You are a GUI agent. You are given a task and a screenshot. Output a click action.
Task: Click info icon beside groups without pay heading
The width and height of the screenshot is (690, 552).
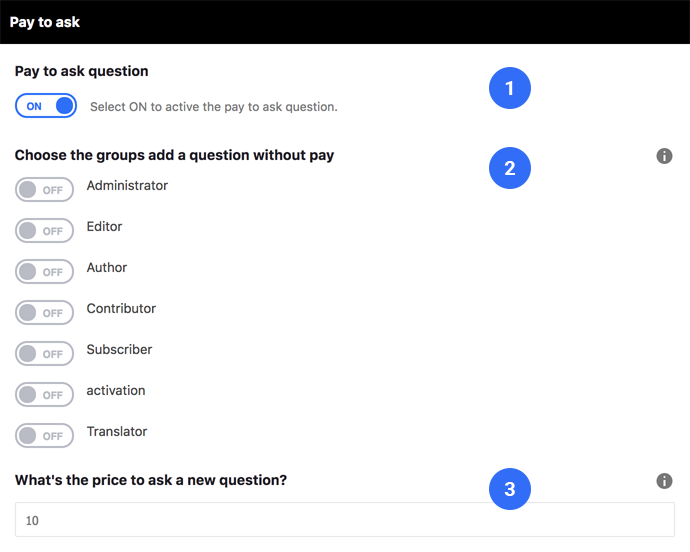pos(664,156)
